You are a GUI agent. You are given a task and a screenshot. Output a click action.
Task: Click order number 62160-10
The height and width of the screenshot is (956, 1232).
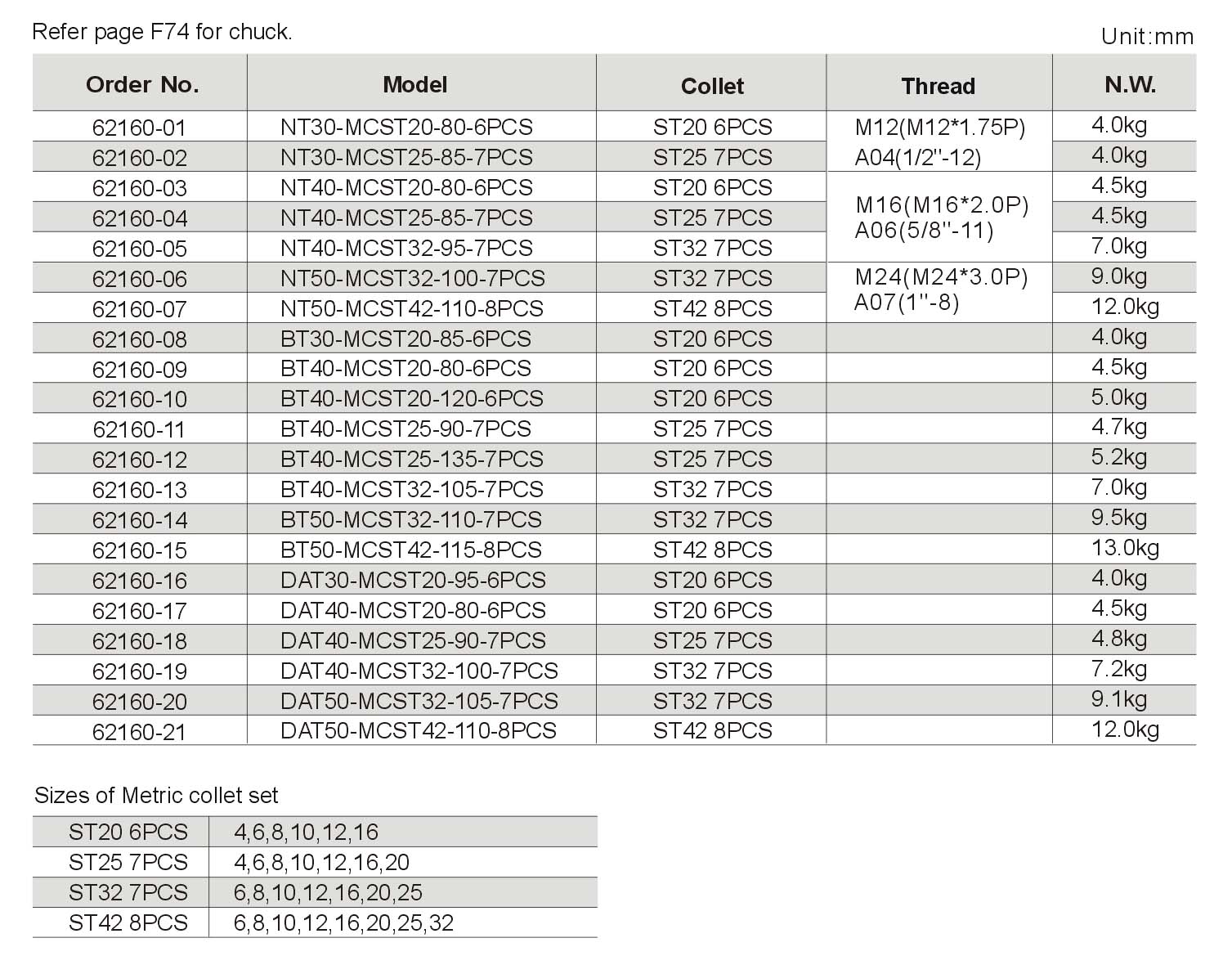[140, 400]
